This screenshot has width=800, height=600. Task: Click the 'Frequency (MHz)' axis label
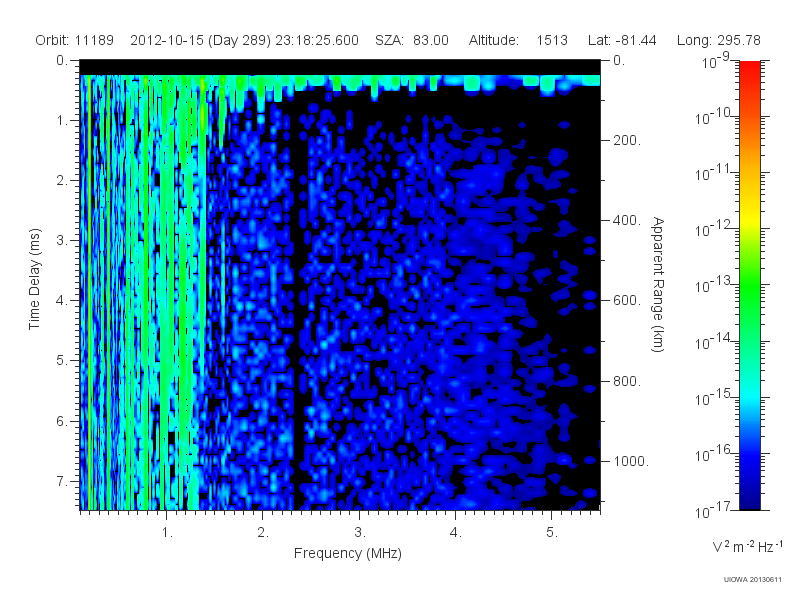(x=348, y=553)
